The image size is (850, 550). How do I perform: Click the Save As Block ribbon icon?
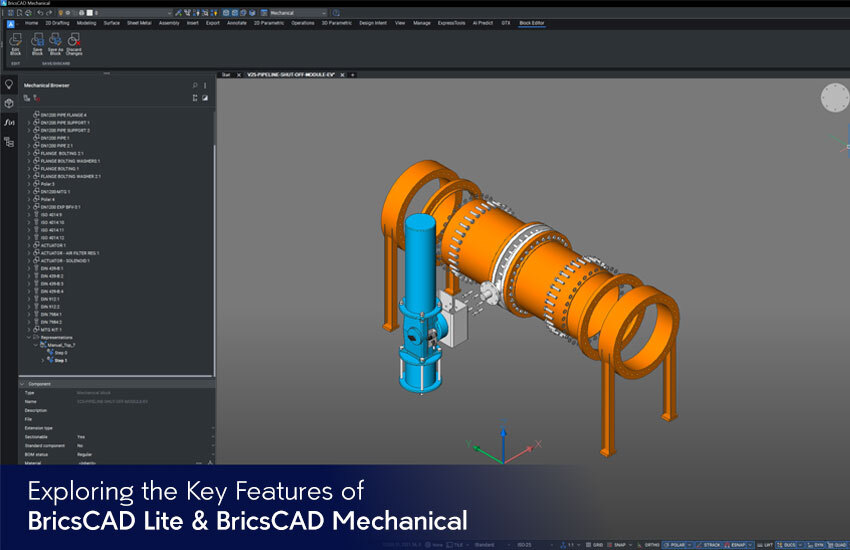coord(55,40)
